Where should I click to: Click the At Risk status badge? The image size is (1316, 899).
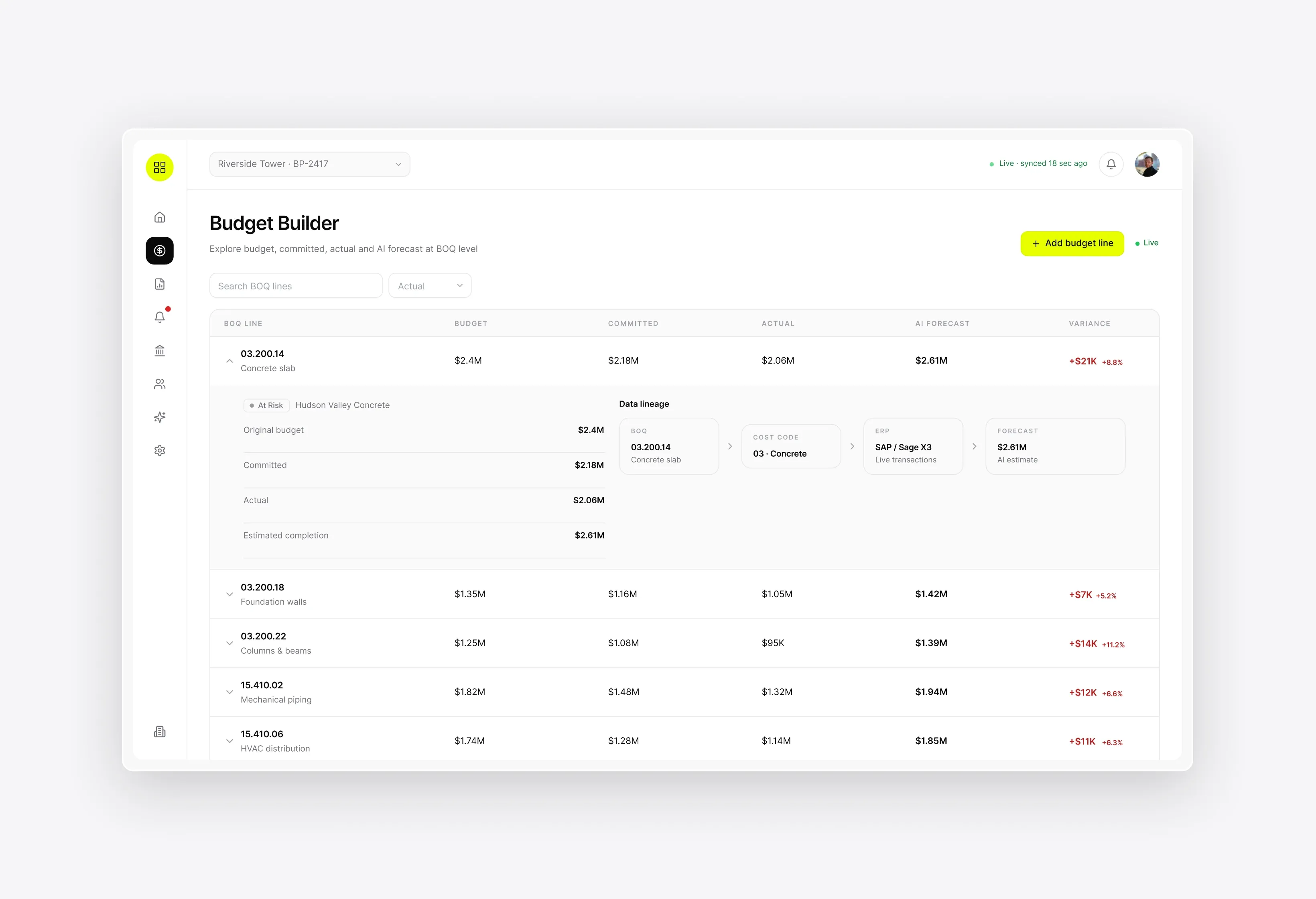tap(267, 406)
